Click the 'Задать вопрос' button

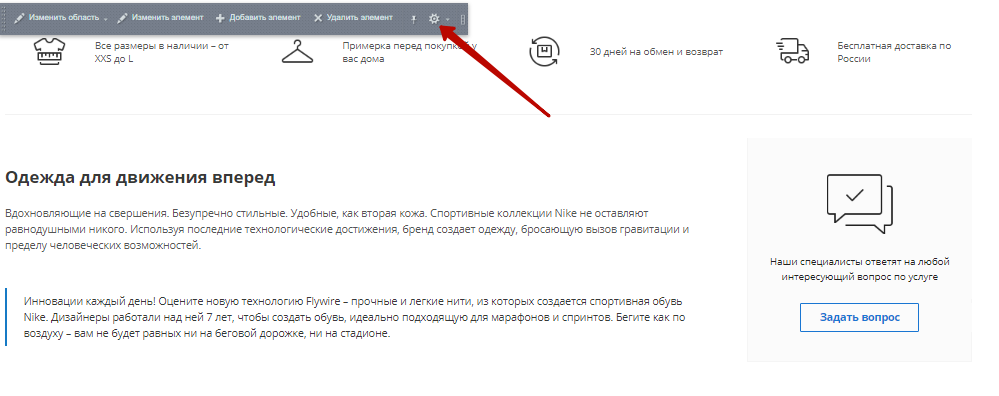859,317
